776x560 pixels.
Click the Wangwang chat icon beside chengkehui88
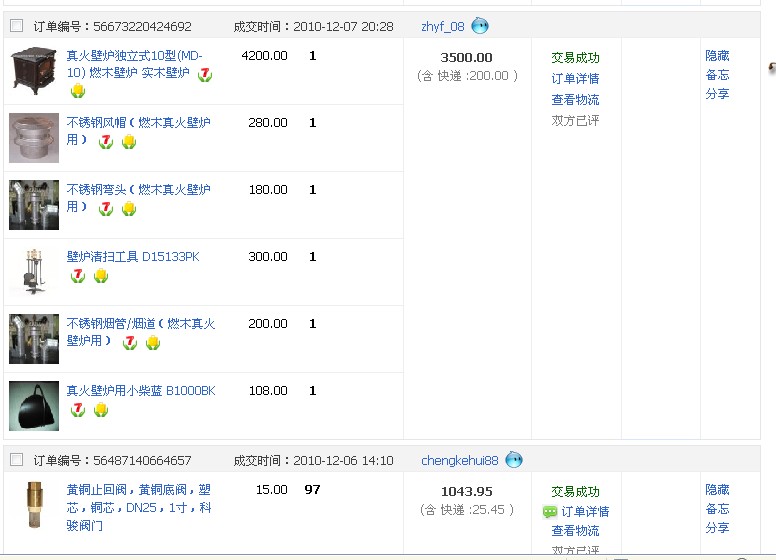(514, 460)
